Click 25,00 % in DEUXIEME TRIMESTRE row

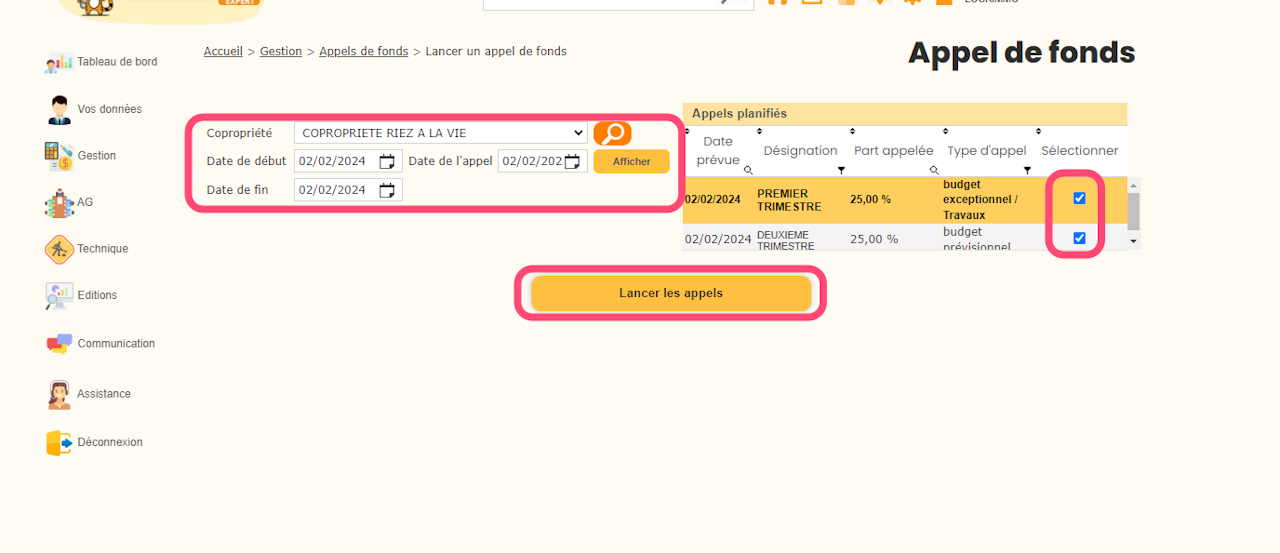(x=874, y=239)
